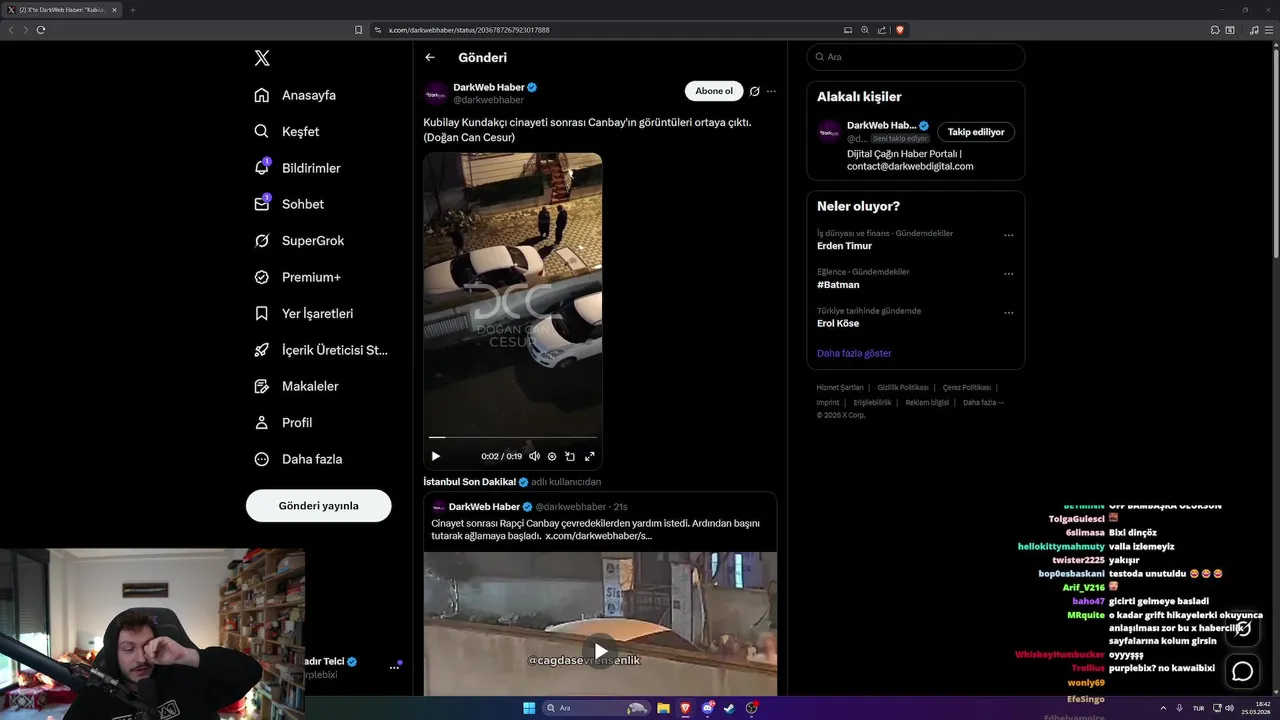The image size is (1280, 720).
Task: Open Gizlilik Politikası footer link
Action: pos(903,387)
